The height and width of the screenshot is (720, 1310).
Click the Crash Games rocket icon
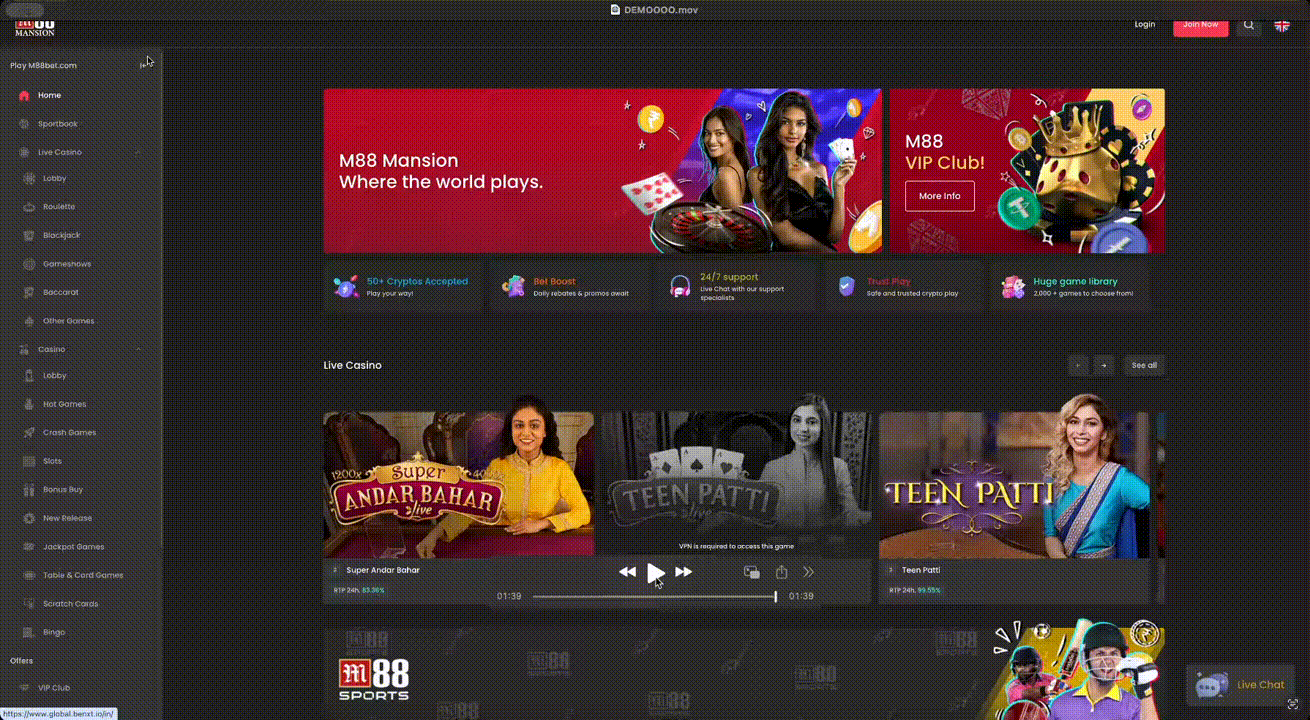click(29, 433)
